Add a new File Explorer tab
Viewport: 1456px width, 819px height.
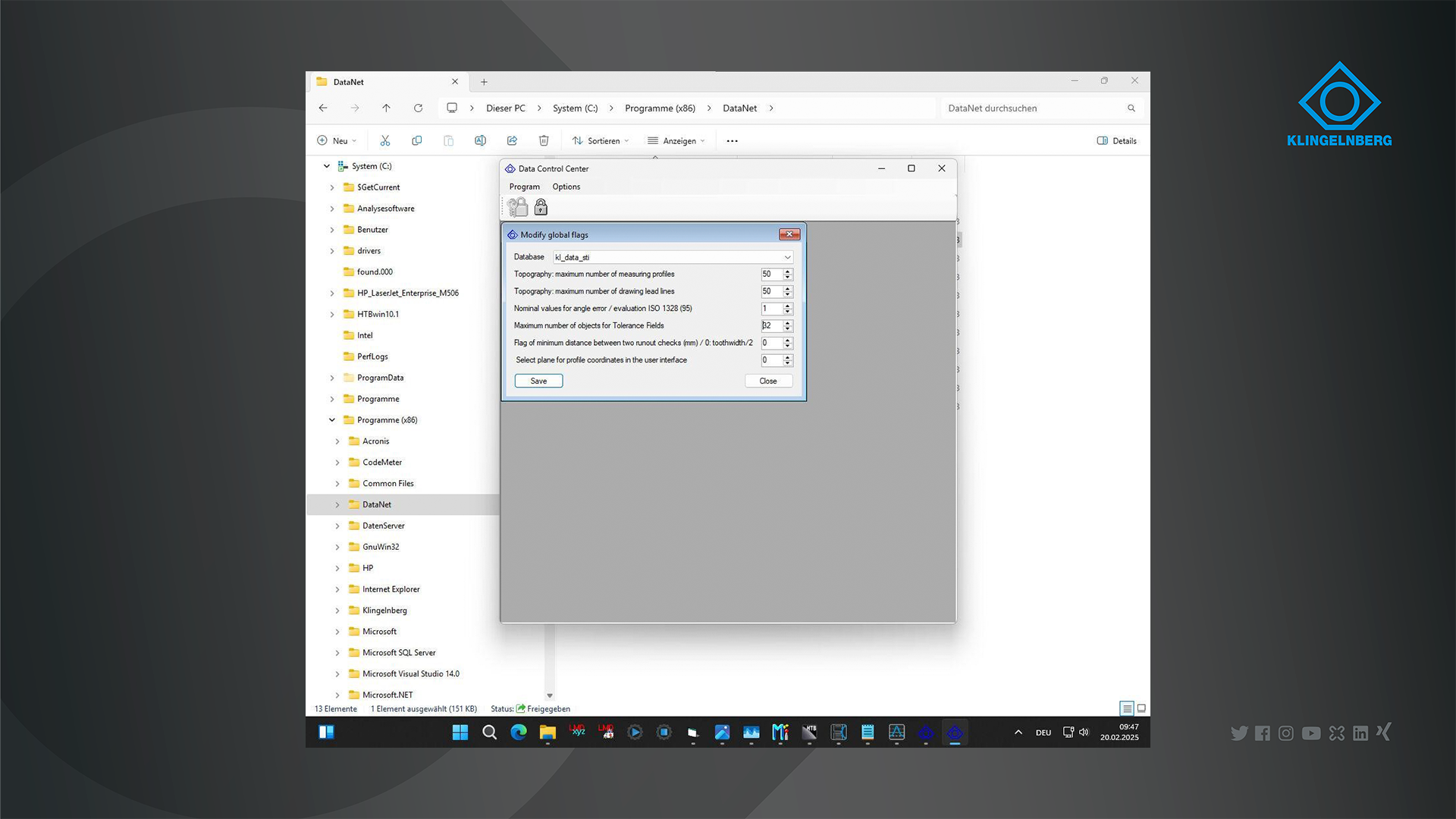[484, 82]
